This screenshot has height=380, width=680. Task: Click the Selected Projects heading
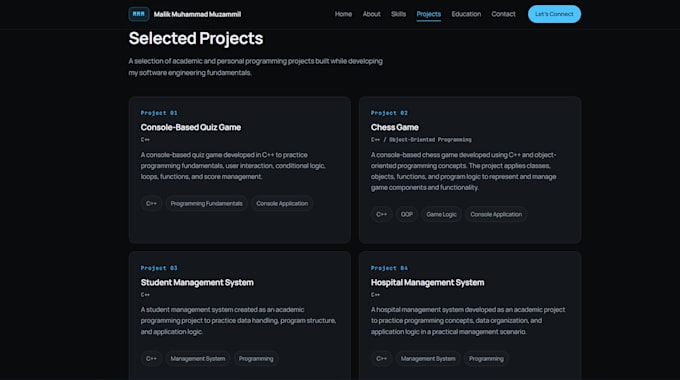196,38
